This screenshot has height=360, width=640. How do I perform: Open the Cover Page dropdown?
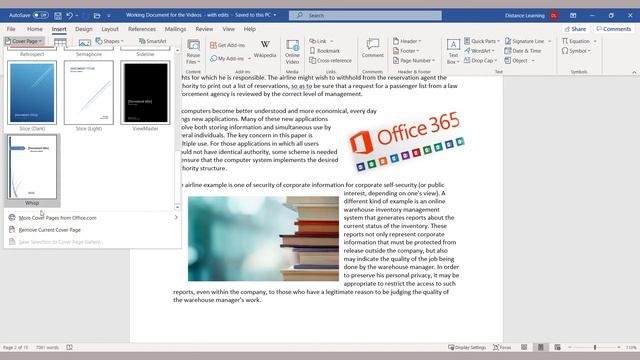tap(24, 41)
